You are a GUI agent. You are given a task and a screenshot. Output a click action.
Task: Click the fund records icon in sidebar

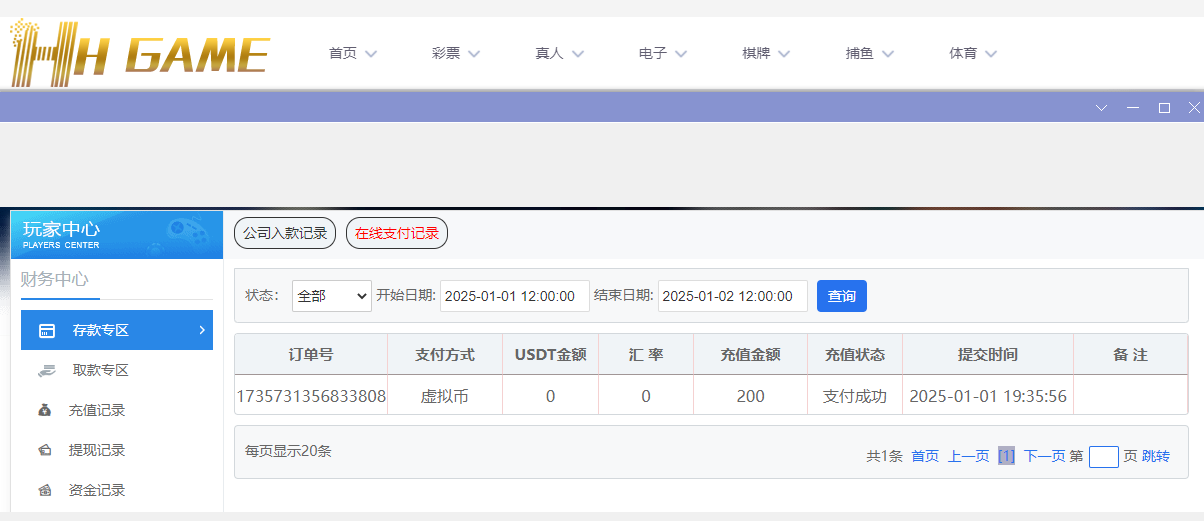click(45, 490)
